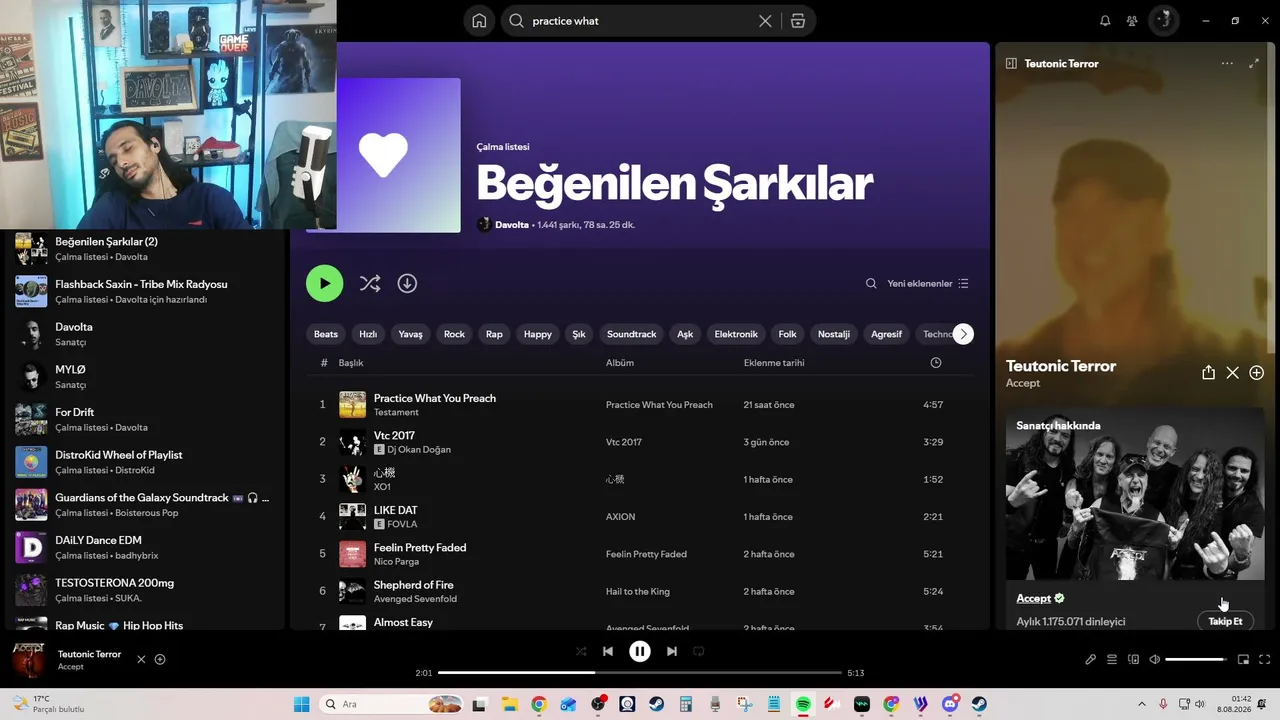Toggle shuffle in the bottom player bar

tap(581, 651)
